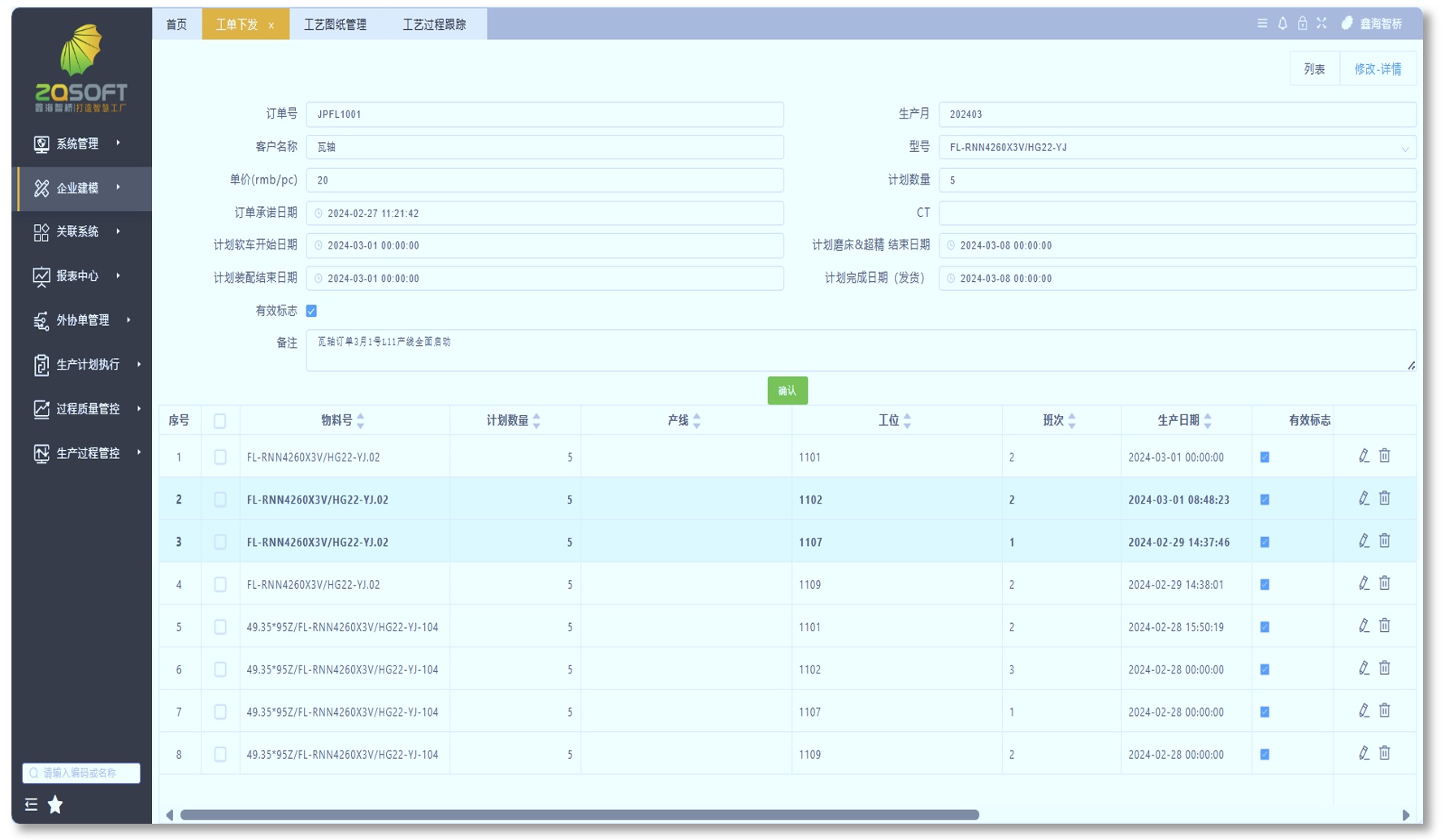Collapse the sidebar using bottom-left menu icon

(31, 804)
